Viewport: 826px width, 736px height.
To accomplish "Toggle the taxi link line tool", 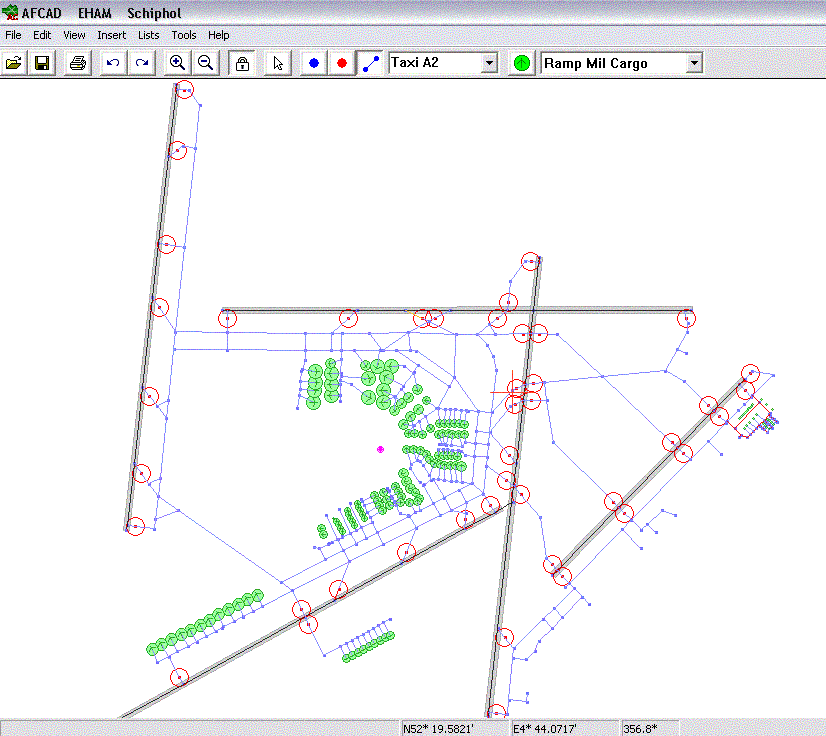I will click(370, 63).
